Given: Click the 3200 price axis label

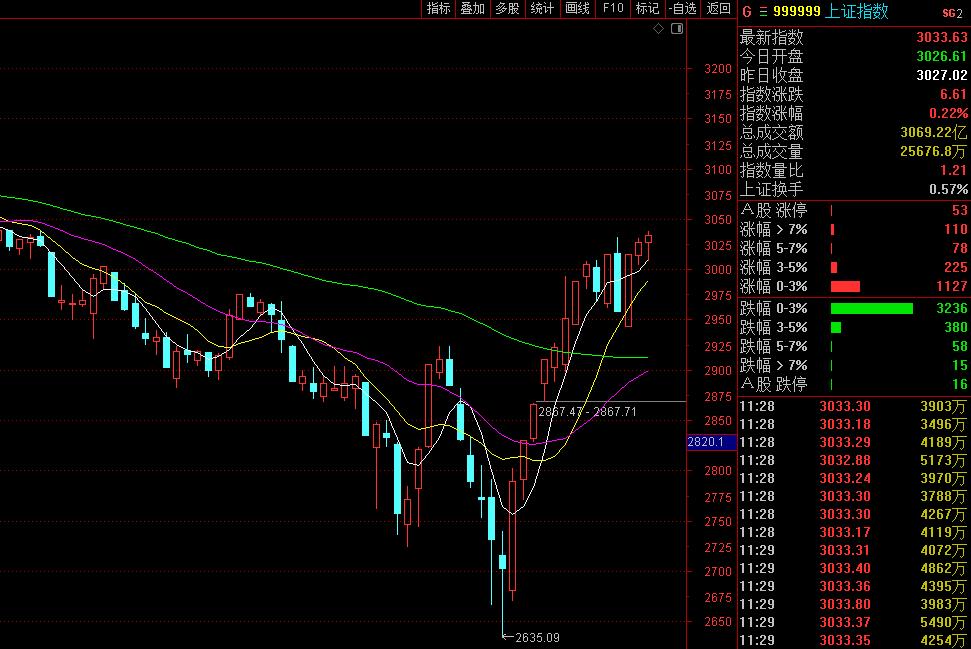Looking at the screenshot, I should pos(718,69).
